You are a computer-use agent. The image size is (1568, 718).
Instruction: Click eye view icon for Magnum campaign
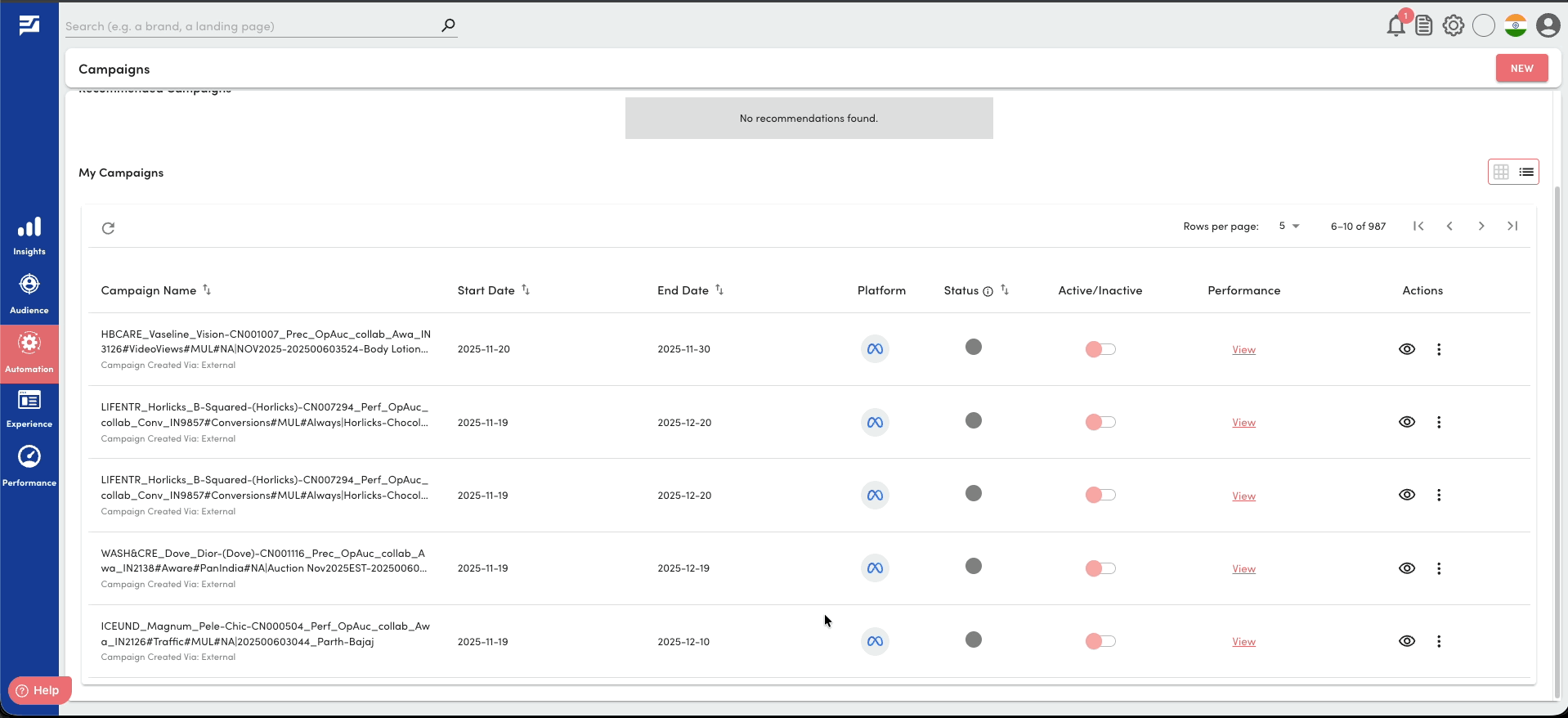pos(1407,641)
